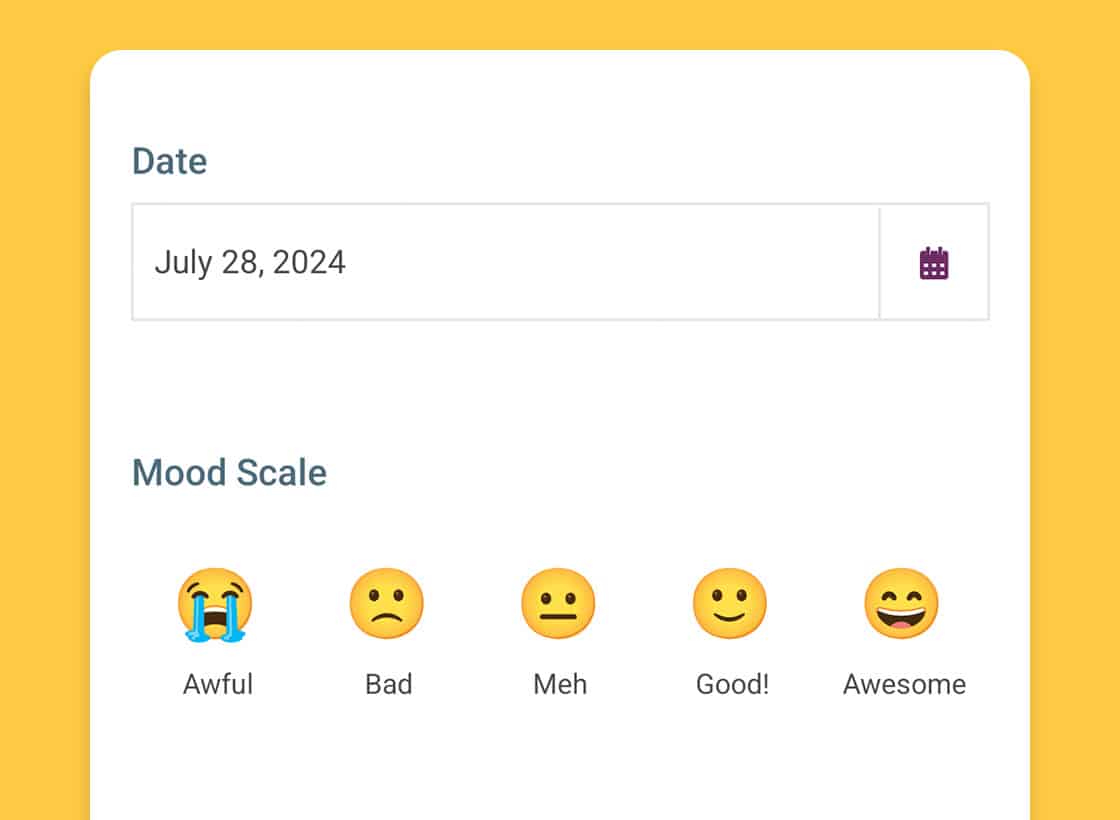Click the "July 28, 2024" date text
Screen dimensions: 1120x820
pyautogui.click(x=250, y=263)
